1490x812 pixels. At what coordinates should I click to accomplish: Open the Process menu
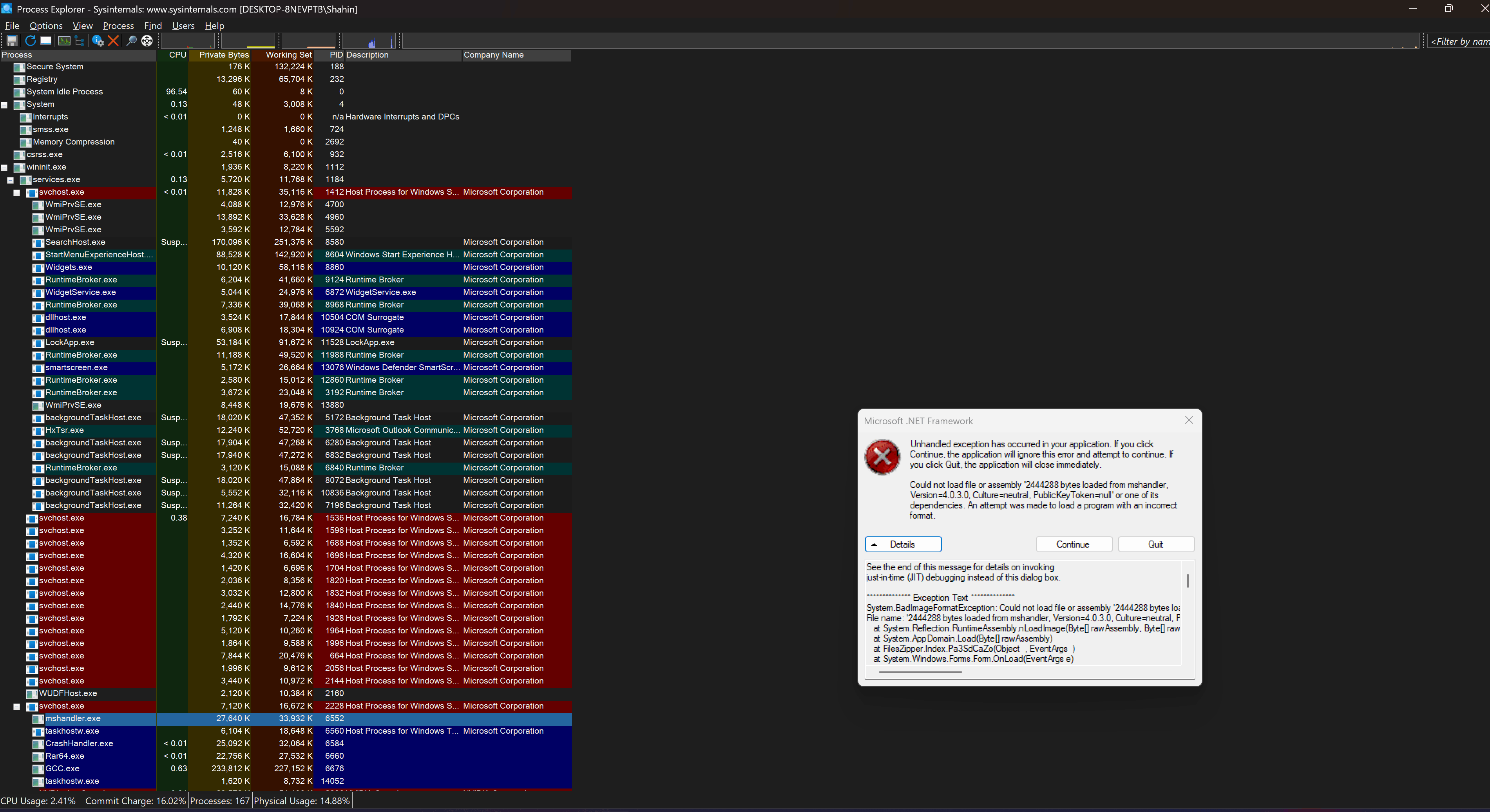(x=118, y=25)
